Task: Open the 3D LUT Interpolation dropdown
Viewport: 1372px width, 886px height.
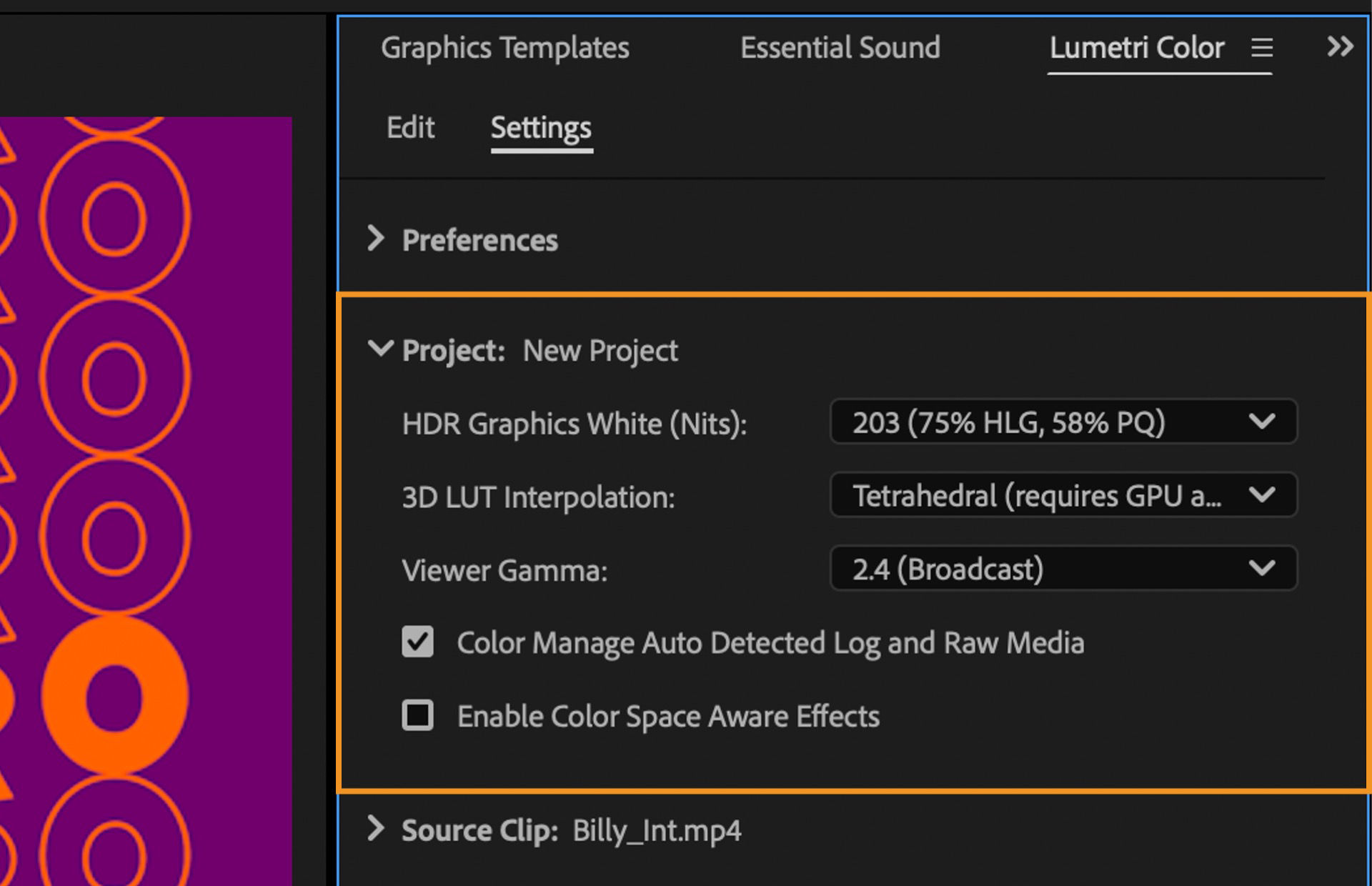Action: pyautogui.click(x=1063, y=495)
